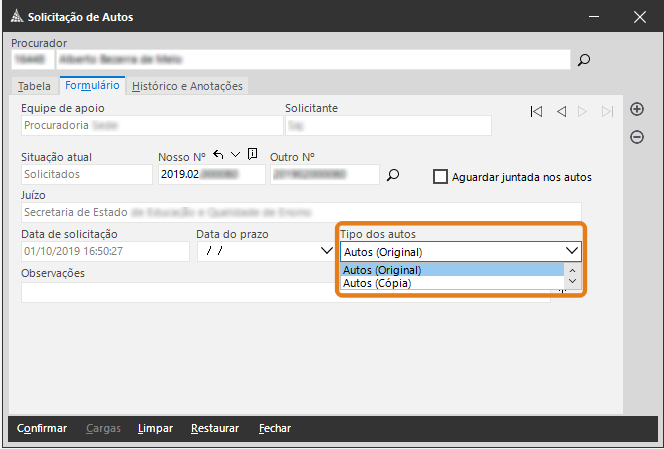Open the Data do prazo date dropdown
Image resolution: width=664 pixels, height=449 pixels.
326,251
